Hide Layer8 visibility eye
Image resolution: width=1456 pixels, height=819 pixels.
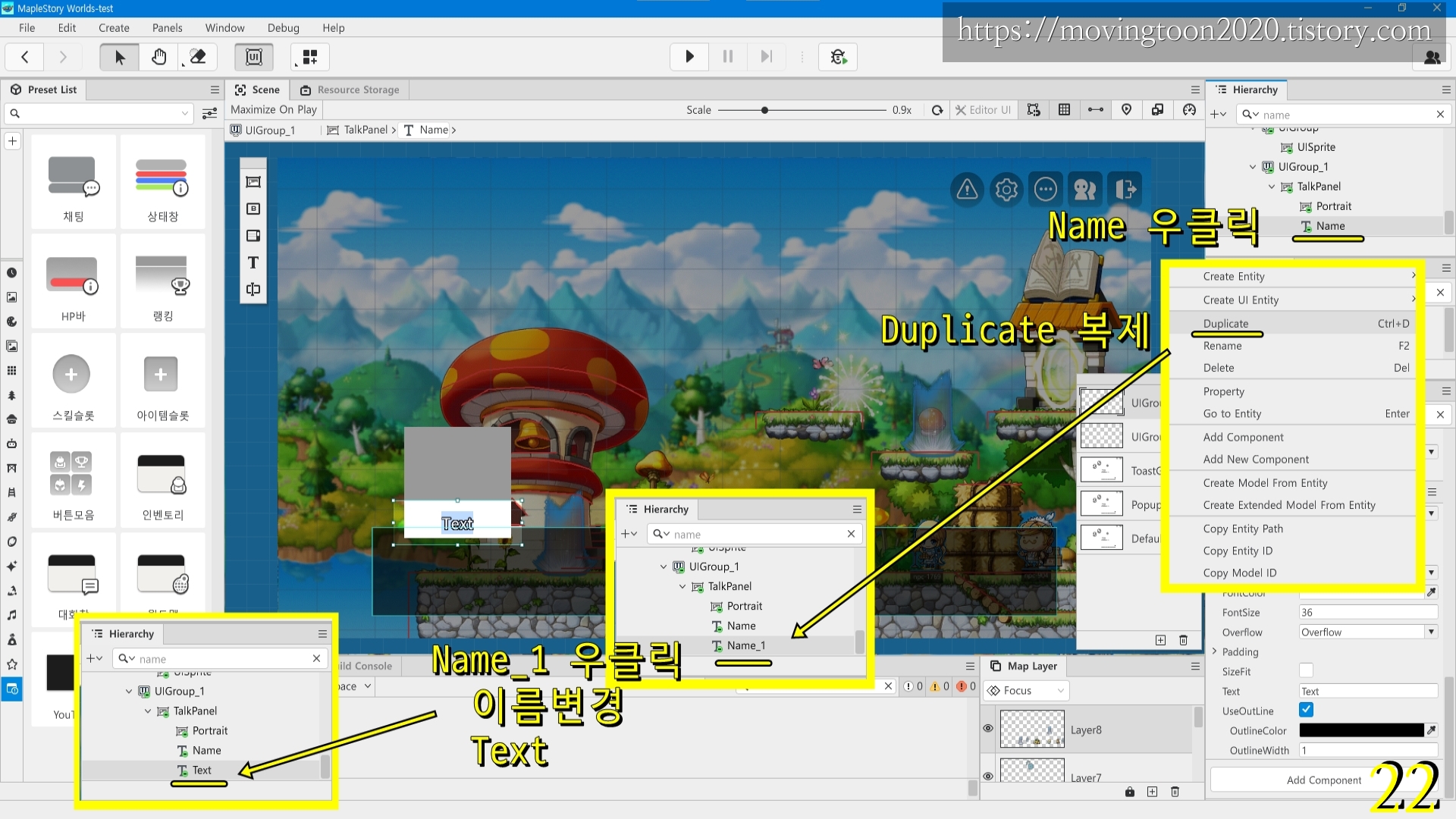988,728
